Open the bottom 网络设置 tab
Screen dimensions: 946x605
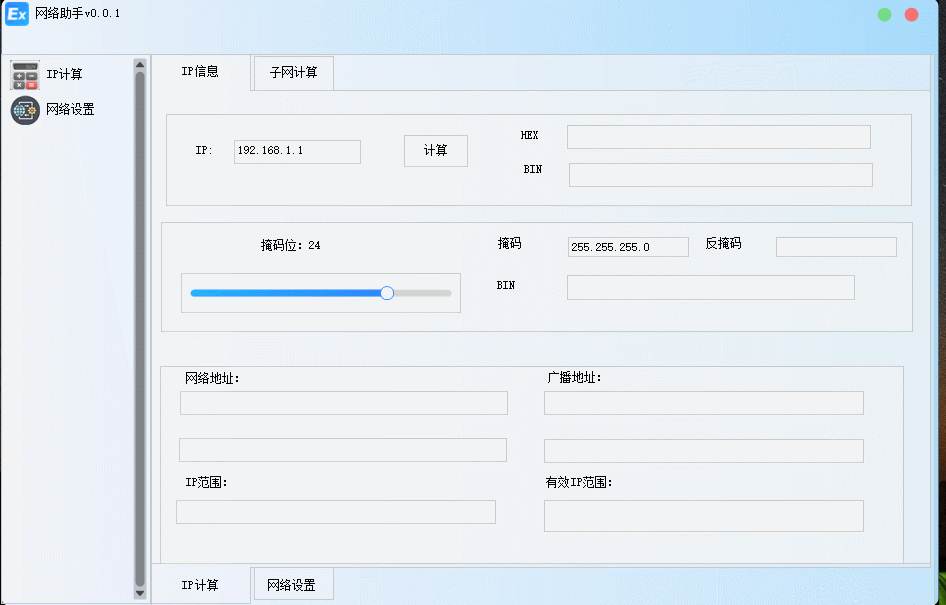291,585
